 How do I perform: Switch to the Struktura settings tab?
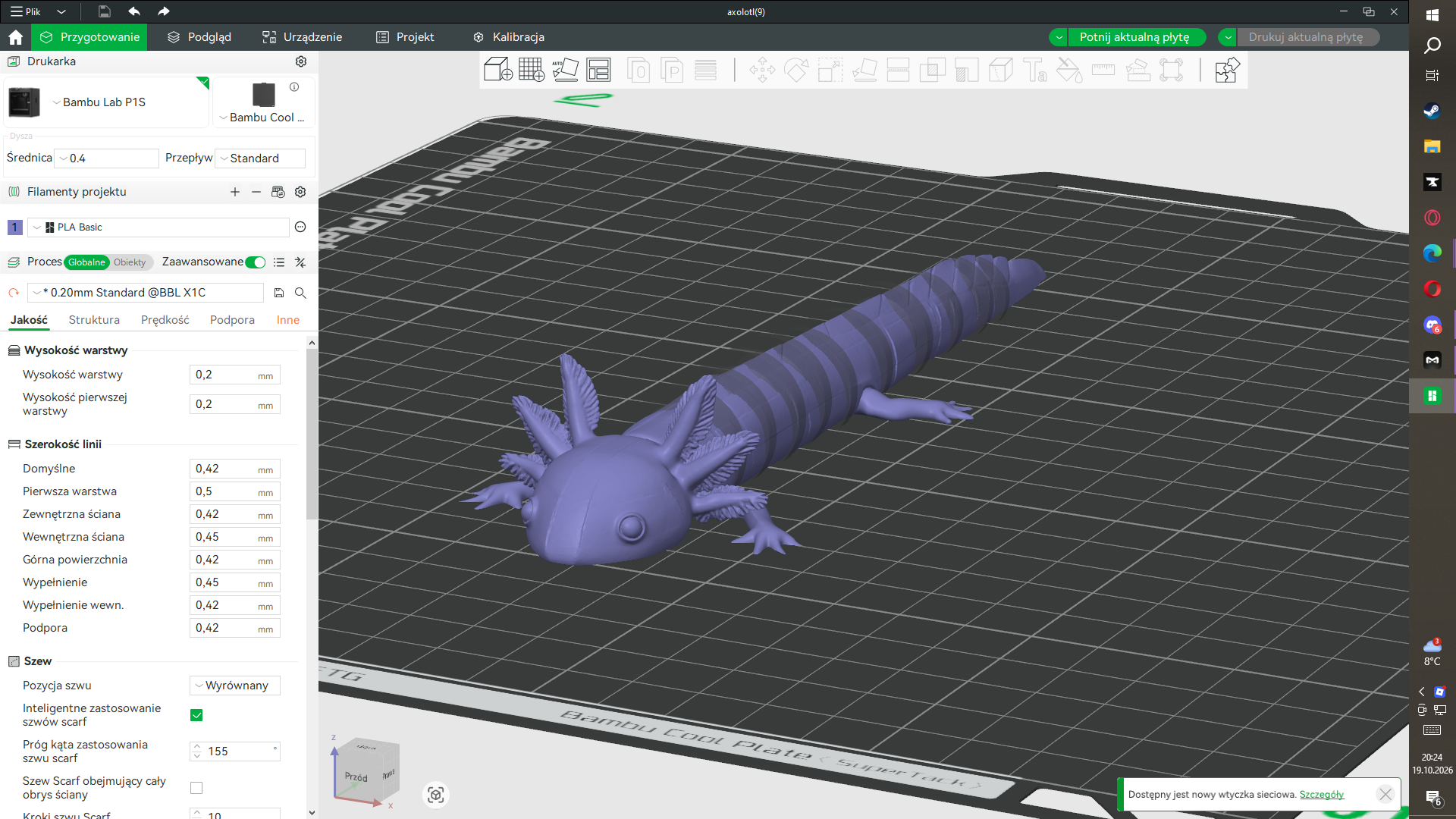tap(94, 320)
